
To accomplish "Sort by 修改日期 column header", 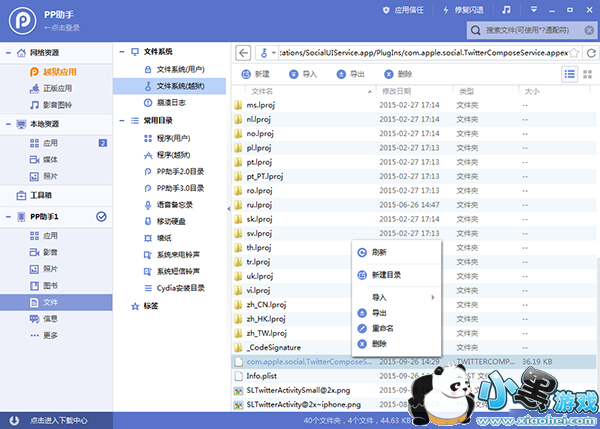I will pyautogui.click(x=396, y=91).
